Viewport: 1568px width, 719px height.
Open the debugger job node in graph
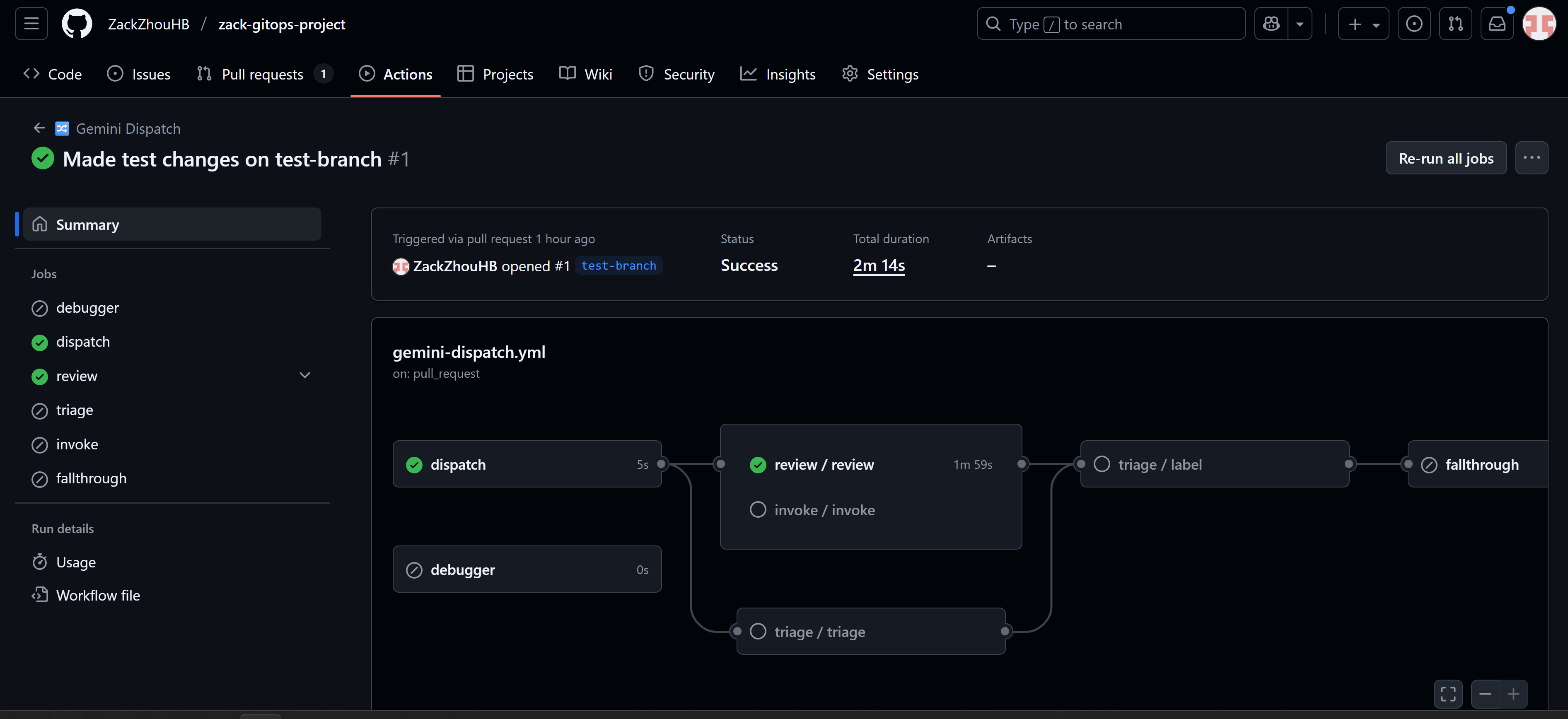coord(527,569)
